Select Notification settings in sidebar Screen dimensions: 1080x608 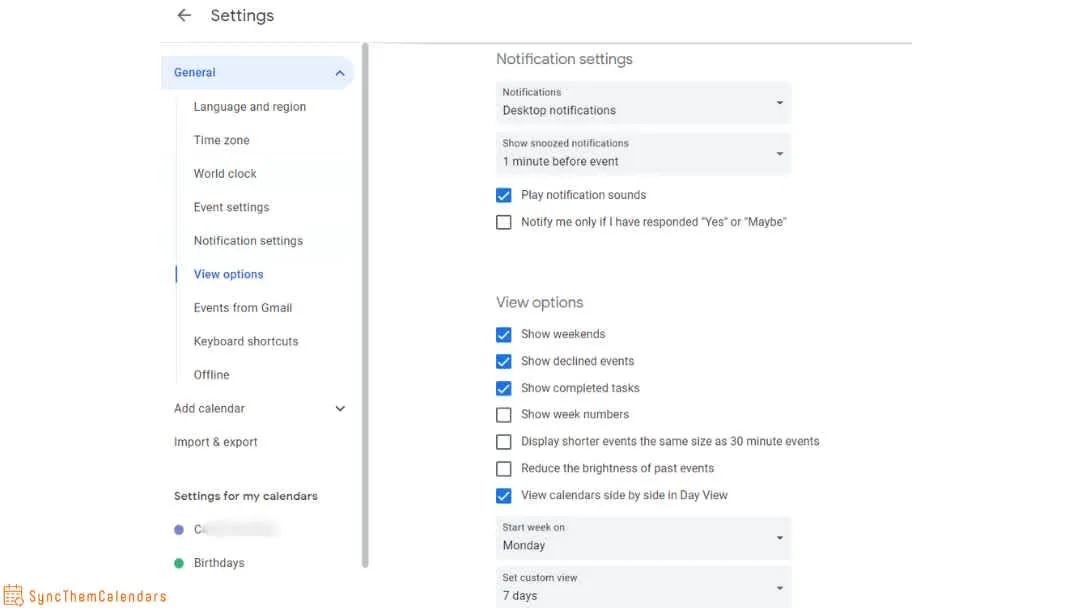point(248,241)
